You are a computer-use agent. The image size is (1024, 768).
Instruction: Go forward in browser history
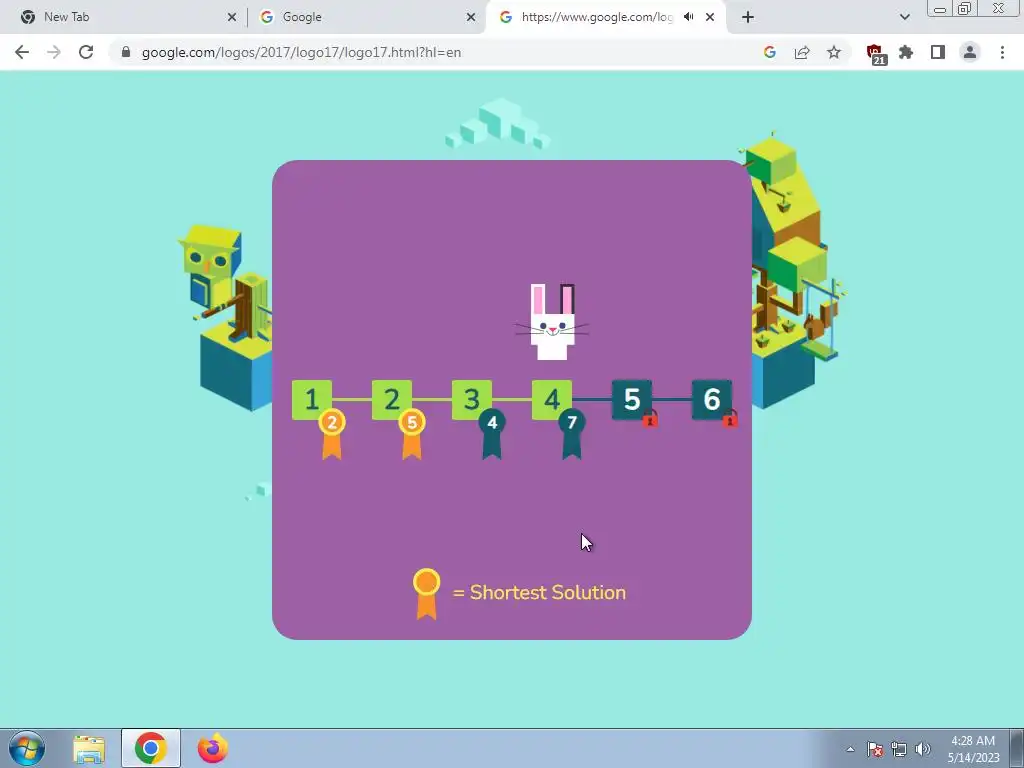(54, 52)
